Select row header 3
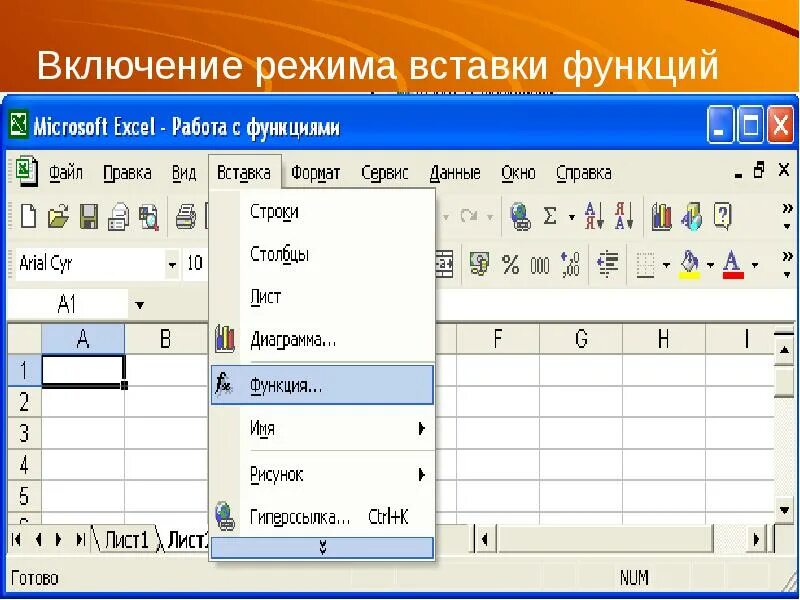800x600 pixels. tap(24, 433)
